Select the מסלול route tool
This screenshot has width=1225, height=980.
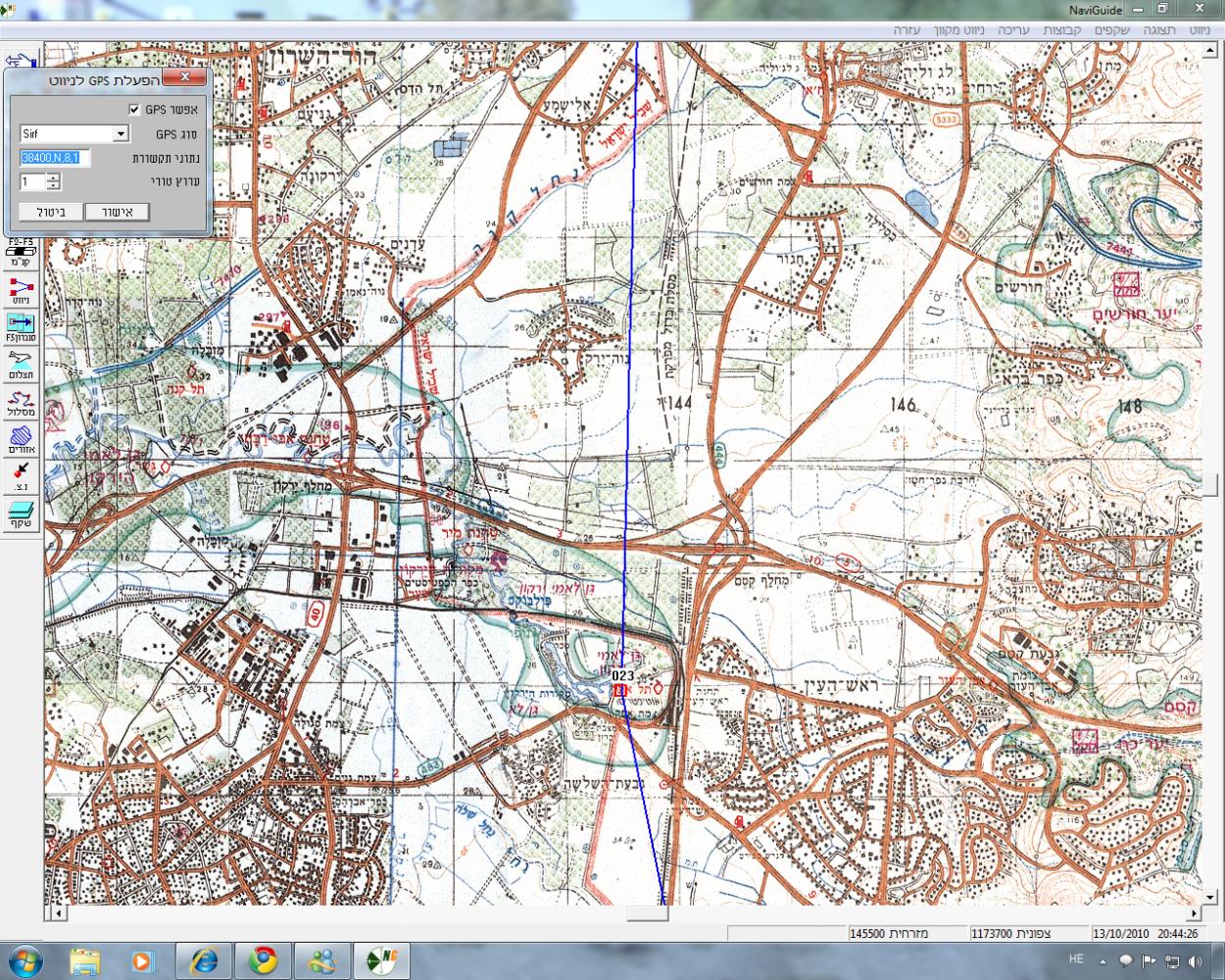(21, 401)
